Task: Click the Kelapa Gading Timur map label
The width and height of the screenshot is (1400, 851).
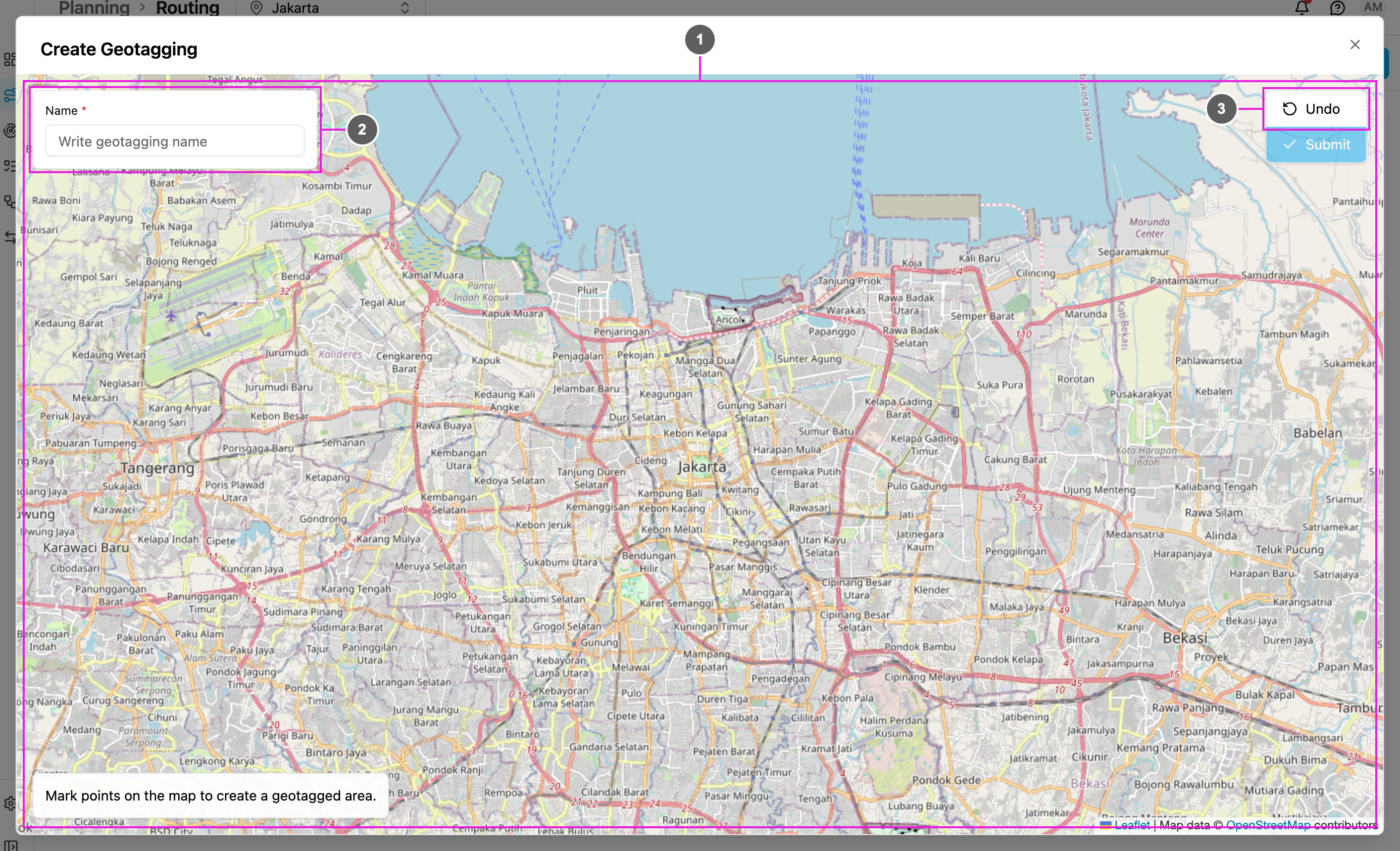Action: pos(924,444)
